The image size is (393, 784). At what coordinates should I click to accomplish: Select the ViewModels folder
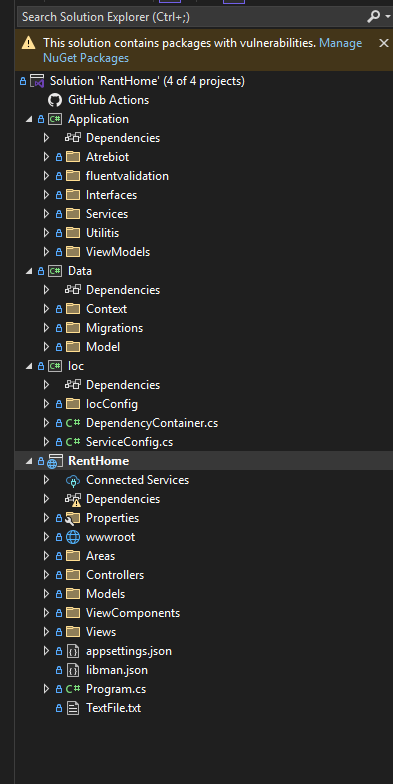pos(118,252)
